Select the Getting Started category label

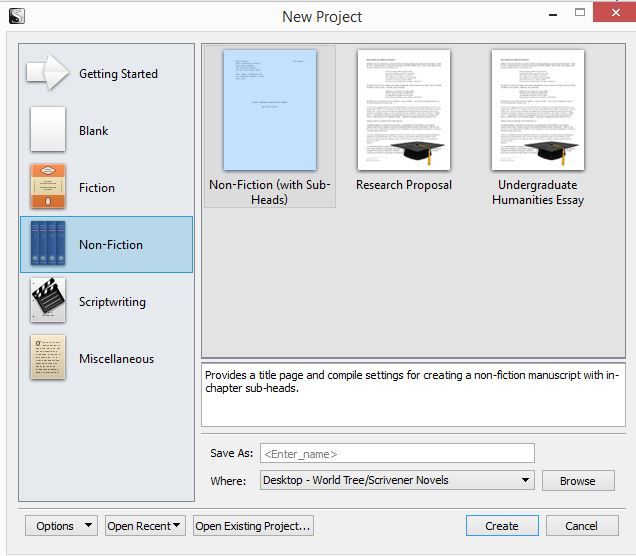pyautogui.click(x=118, y=74)
